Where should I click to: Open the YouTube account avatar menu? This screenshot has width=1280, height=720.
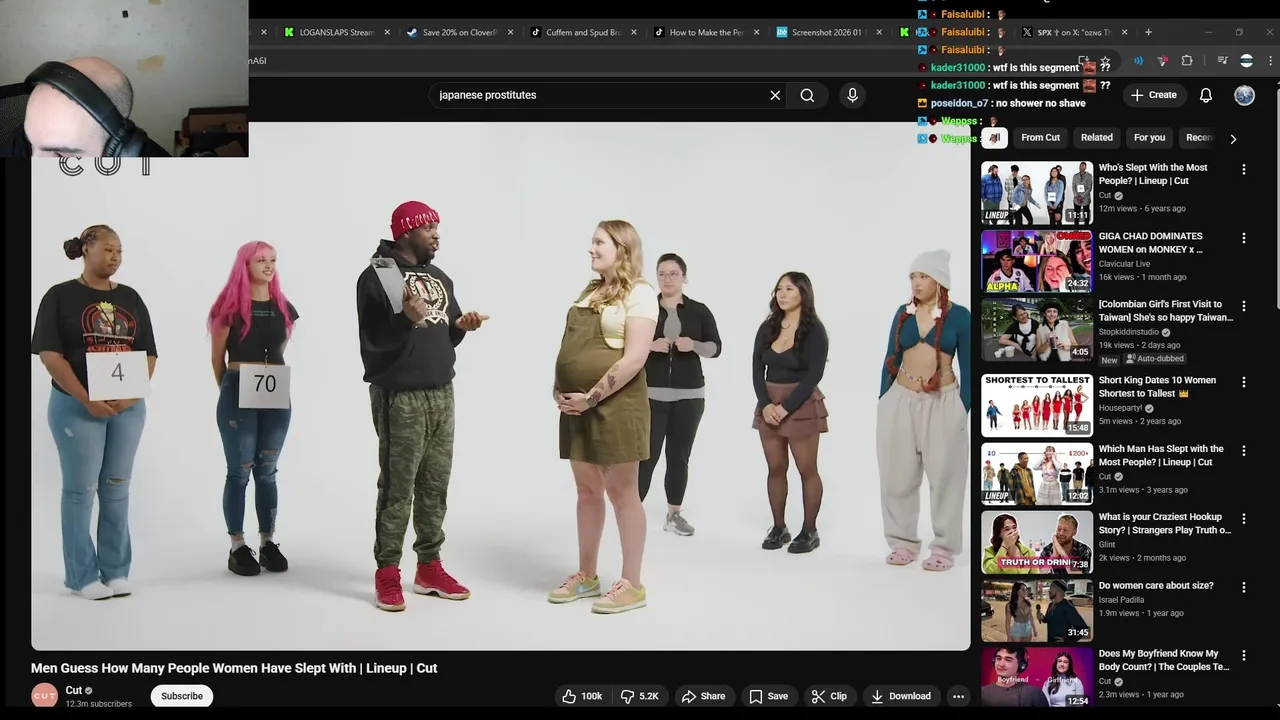[1244, 95]
